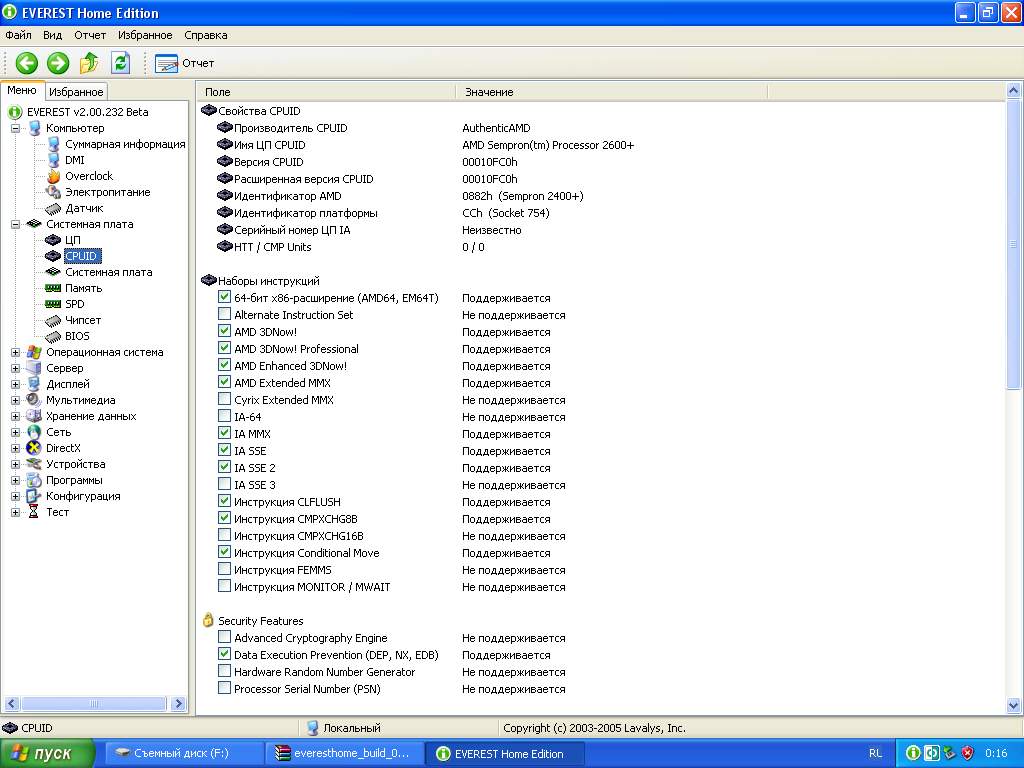Open the Избранное menu in menu bar
Viewport: 1024px width, 768px height.
click(x=145, y=35)
